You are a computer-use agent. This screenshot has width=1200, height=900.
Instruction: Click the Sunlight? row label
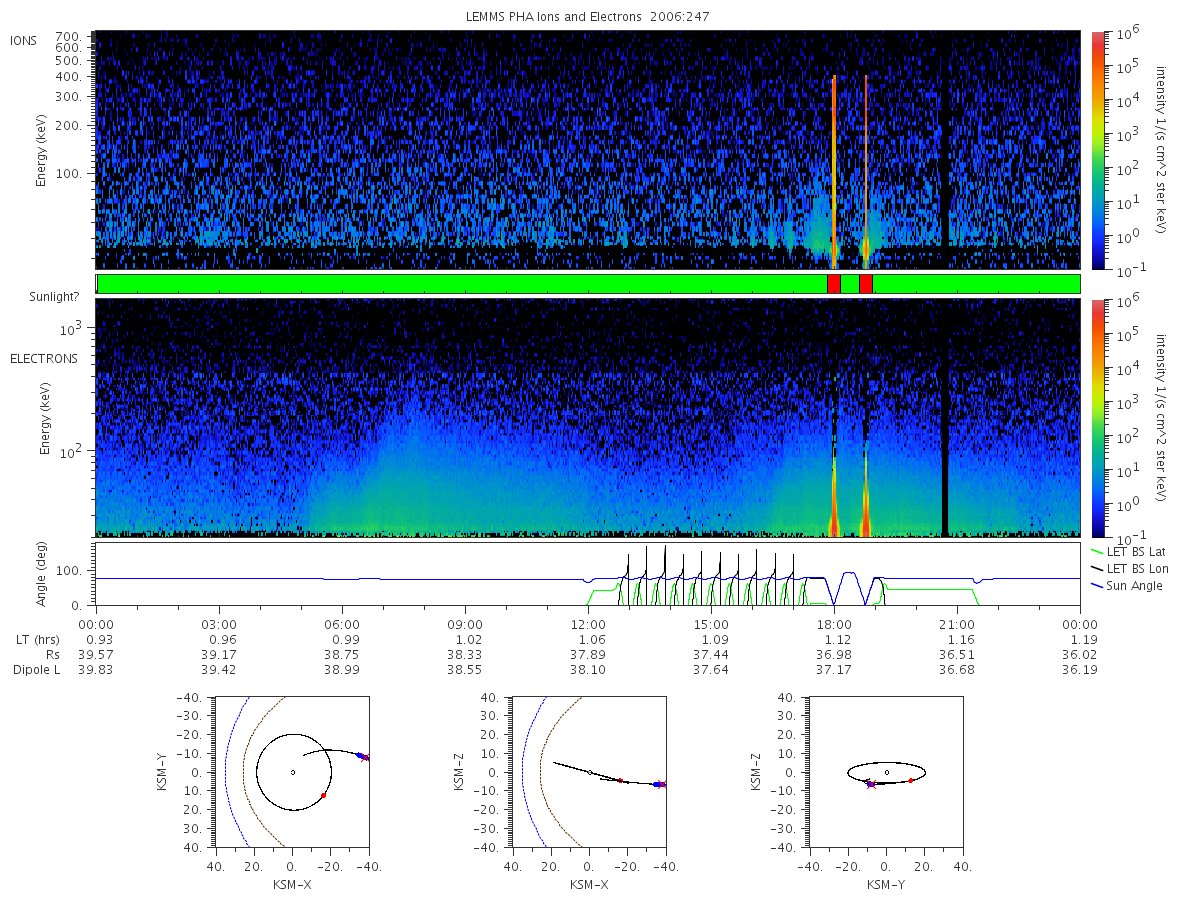click(x=37, y=298)
